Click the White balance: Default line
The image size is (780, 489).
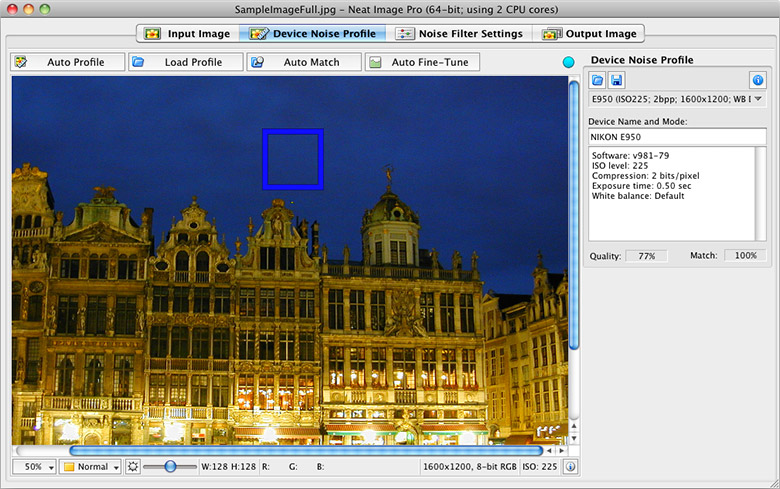tap(638, 196)
